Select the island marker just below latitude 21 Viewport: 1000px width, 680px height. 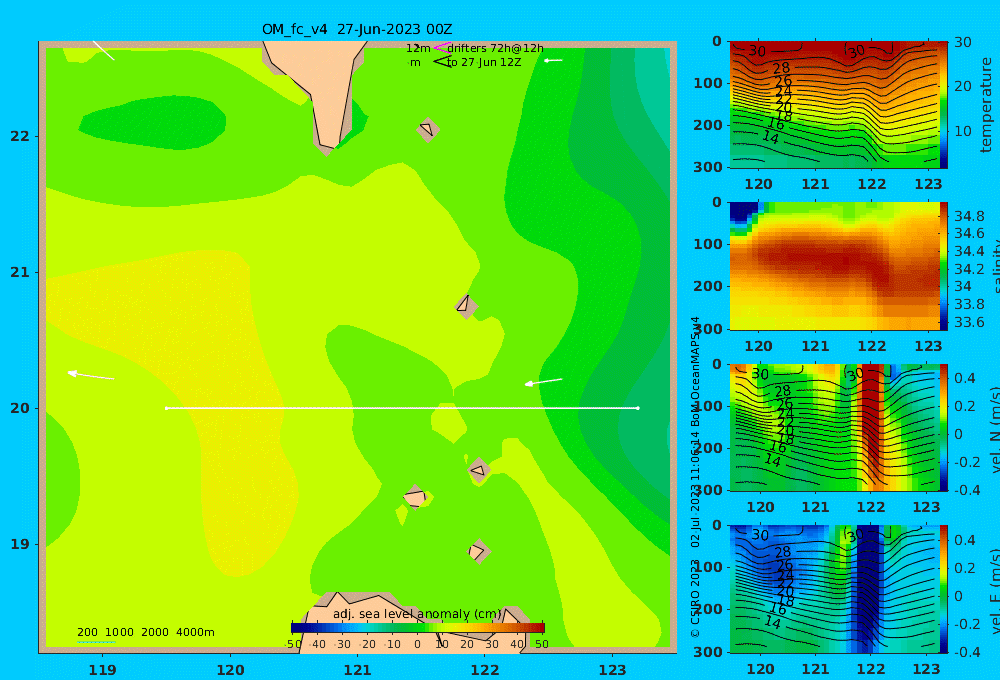coord(466,306)
